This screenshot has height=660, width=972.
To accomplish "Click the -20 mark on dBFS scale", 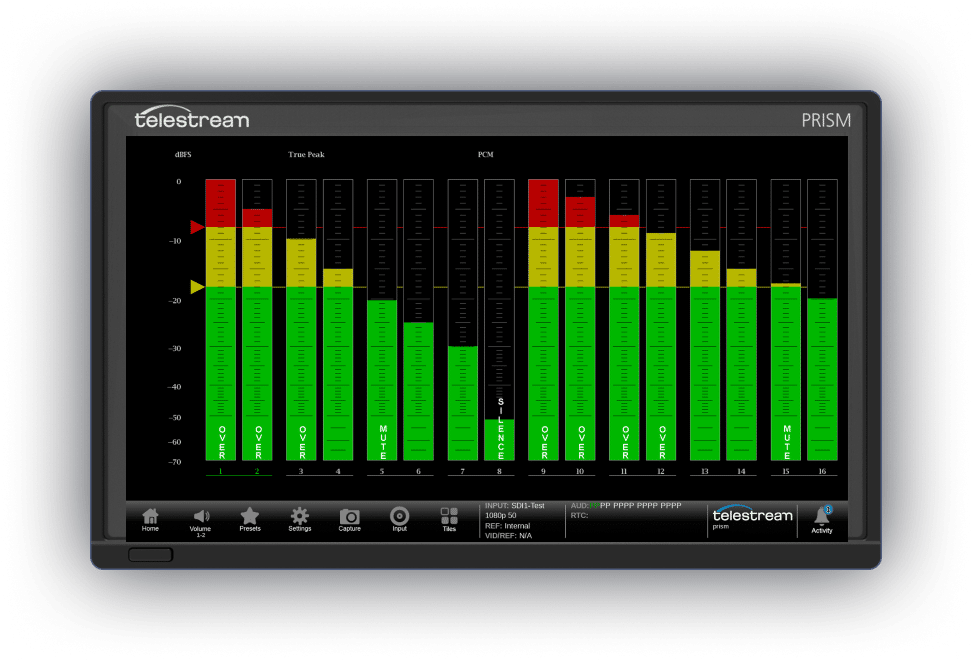I will [x=175, y=301].
